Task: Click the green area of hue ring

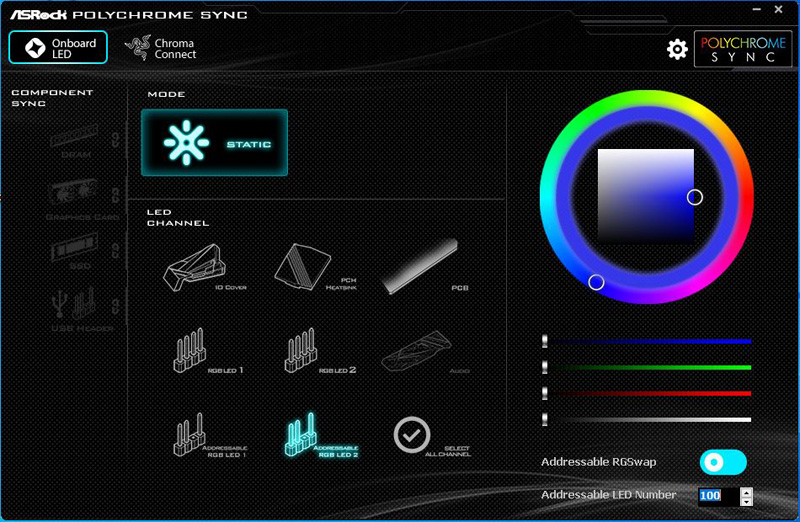Action: 602,110
